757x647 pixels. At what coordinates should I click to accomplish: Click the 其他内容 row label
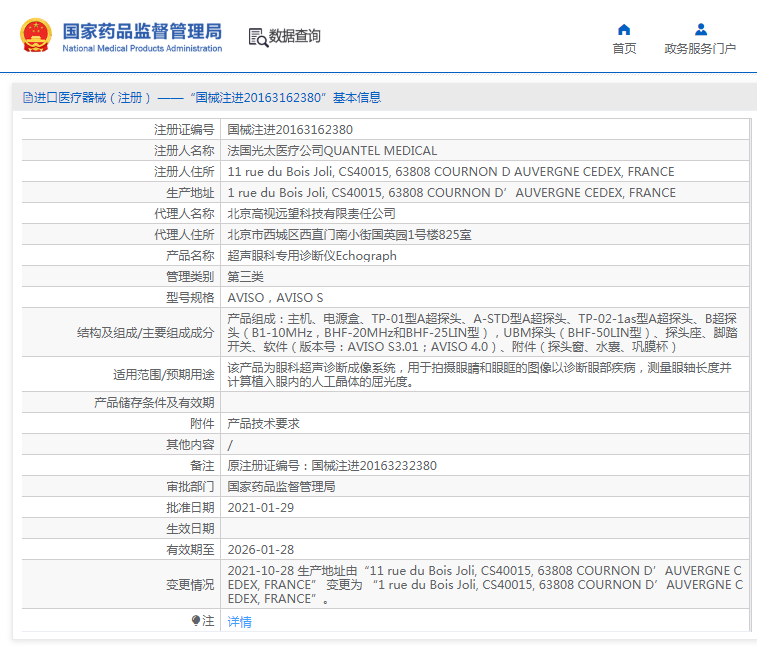click(190, 445)
